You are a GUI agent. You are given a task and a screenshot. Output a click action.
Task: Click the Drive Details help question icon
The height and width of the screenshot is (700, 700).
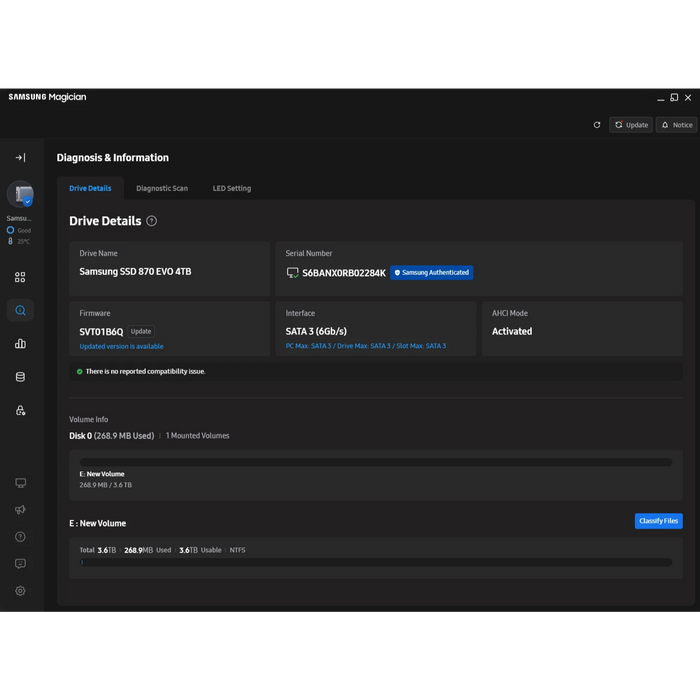[152, 221]
